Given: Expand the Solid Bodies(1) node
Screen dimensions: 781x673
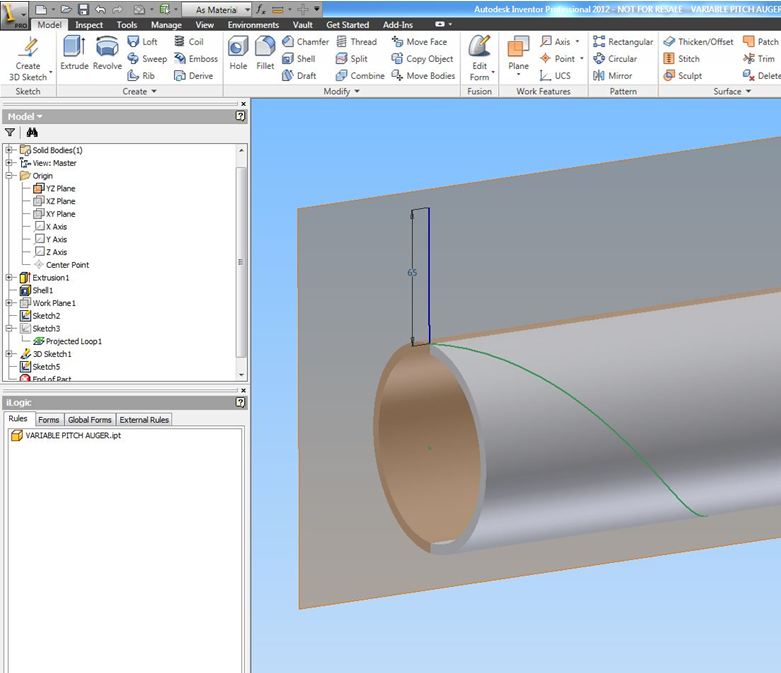Looking at the screenshot, I should (x=9, y=150).
